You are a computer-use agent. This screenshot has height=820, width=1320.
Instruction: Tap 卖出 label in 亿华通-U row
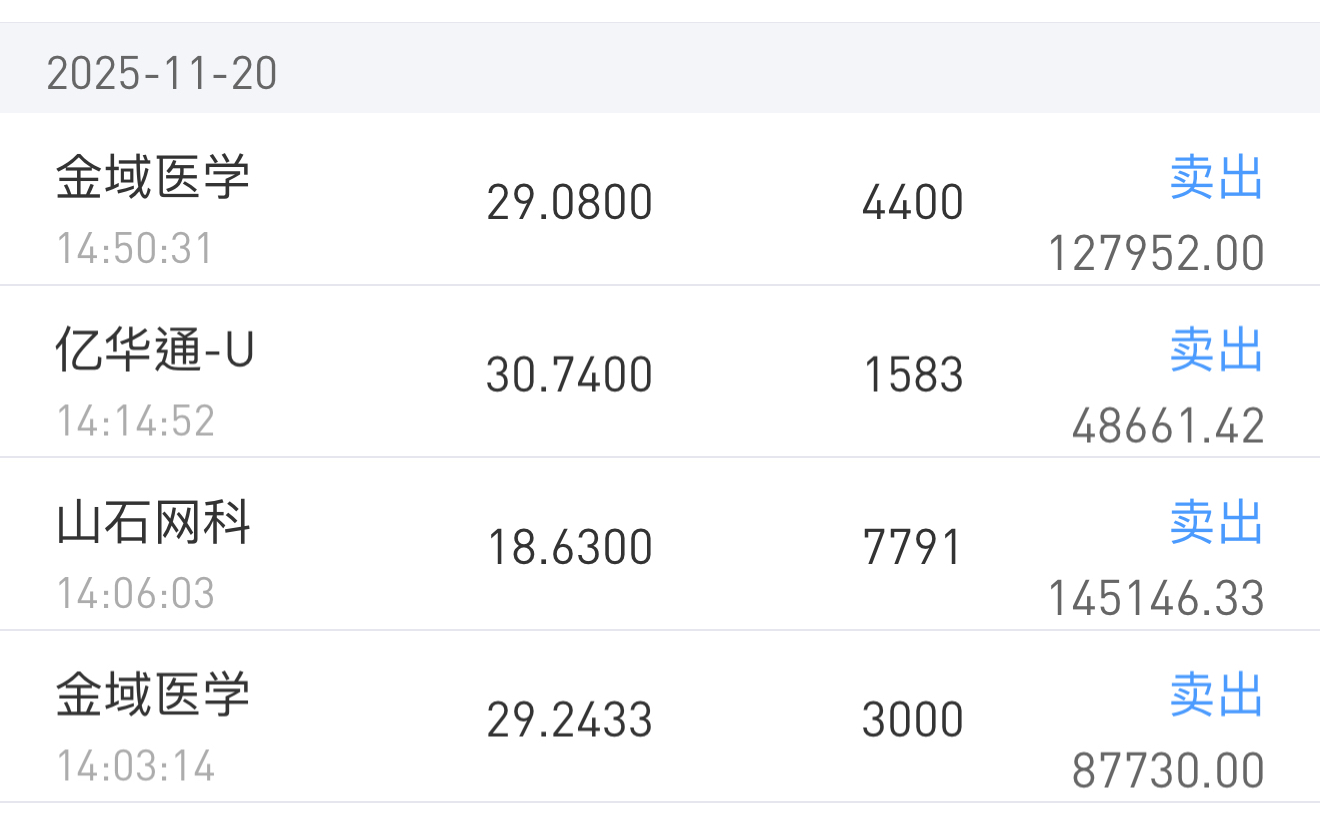pyautogui.click(x=1216, y=350)
